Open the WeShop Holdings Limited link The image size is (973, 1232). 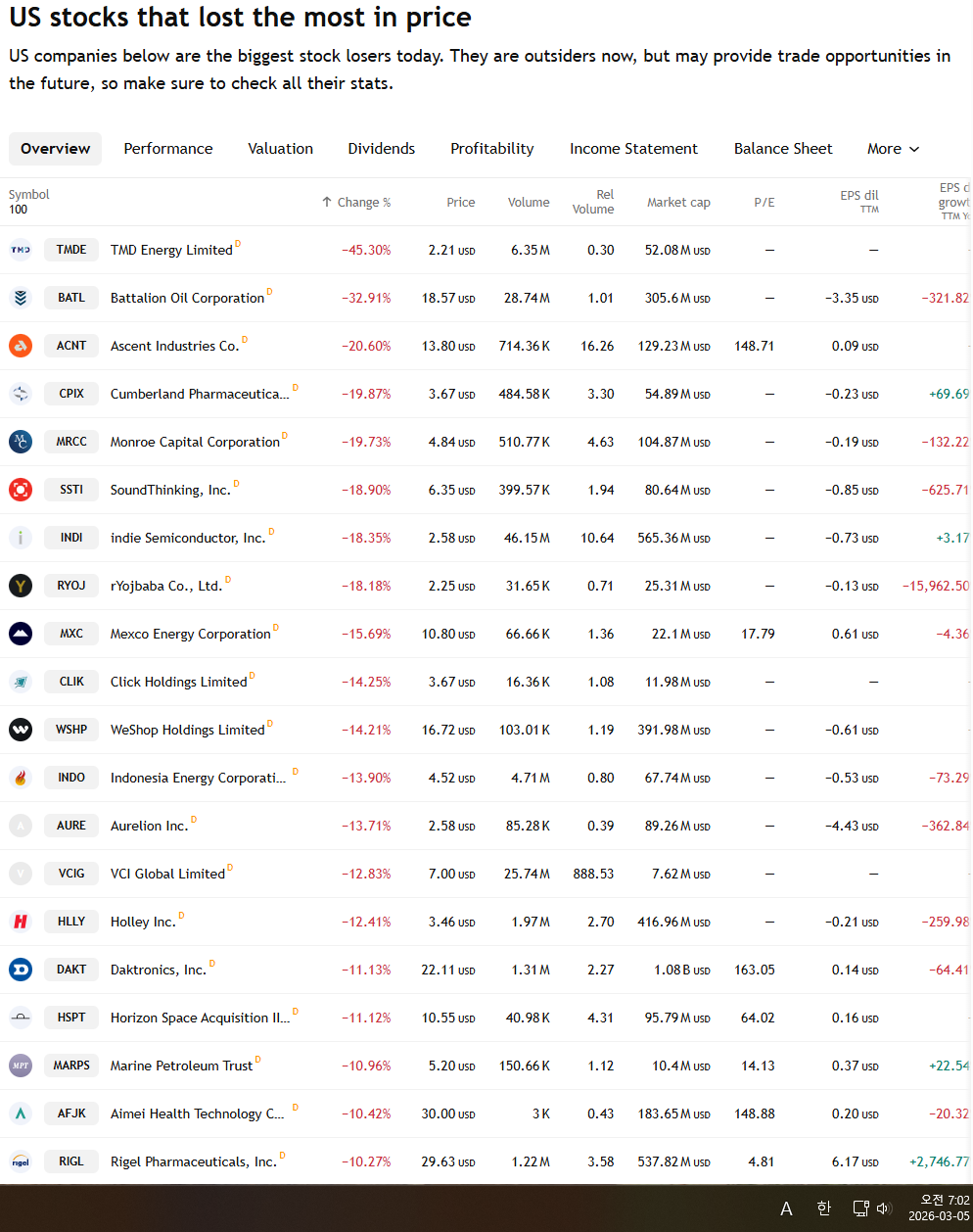pos(188,730)
